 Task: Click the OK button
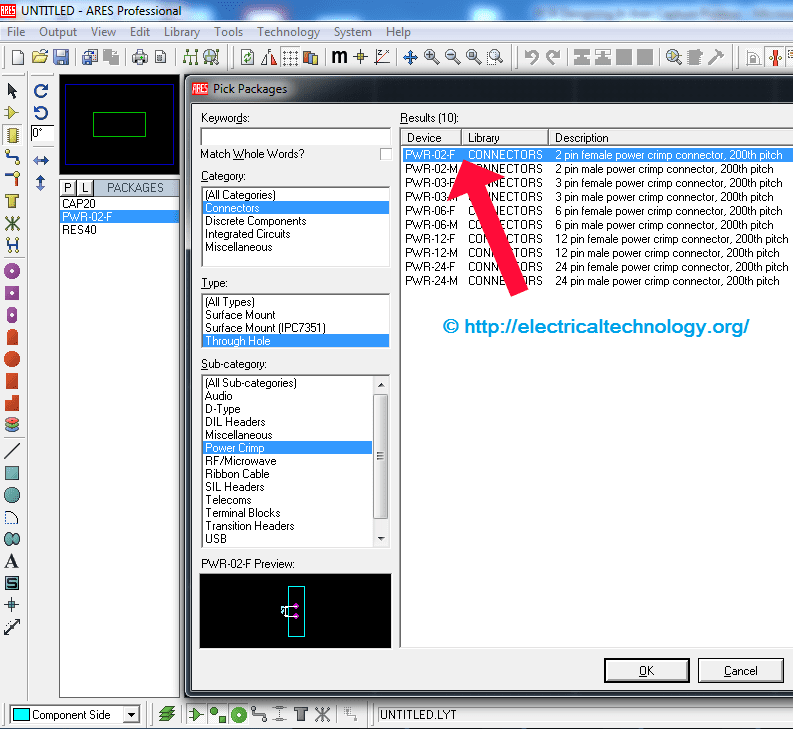646,671
